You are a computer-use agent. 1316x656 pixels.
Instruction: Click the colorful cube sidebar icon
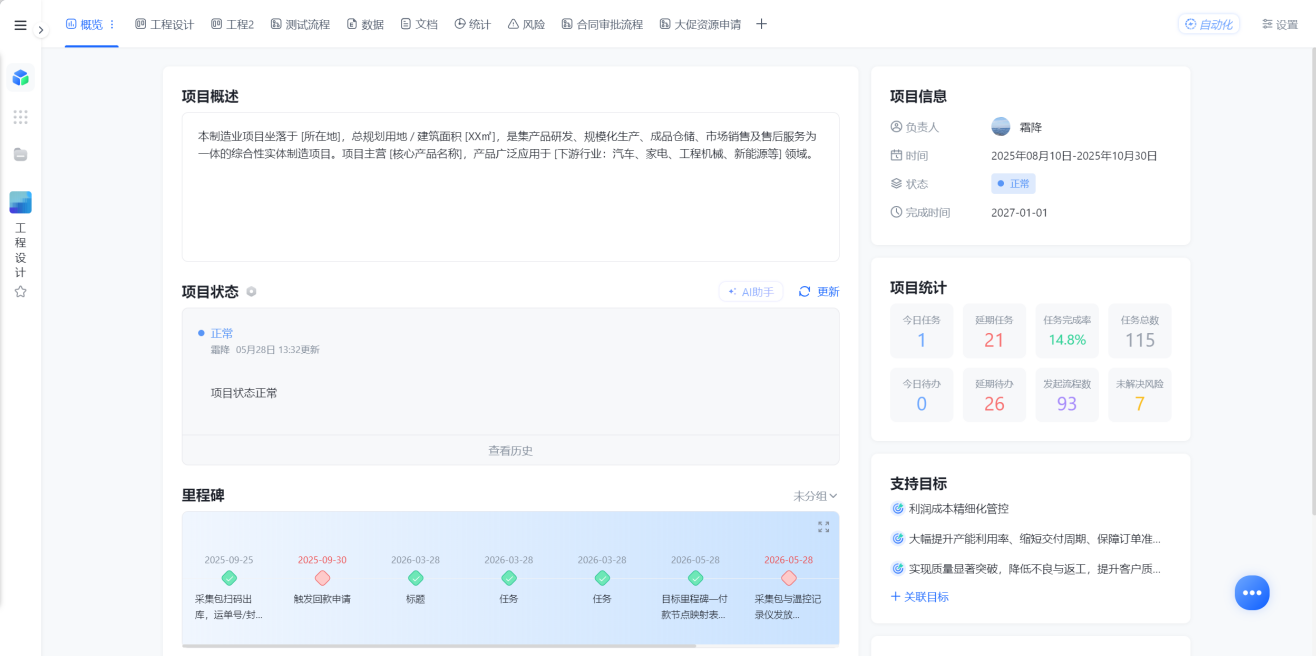tap(20, 77)
